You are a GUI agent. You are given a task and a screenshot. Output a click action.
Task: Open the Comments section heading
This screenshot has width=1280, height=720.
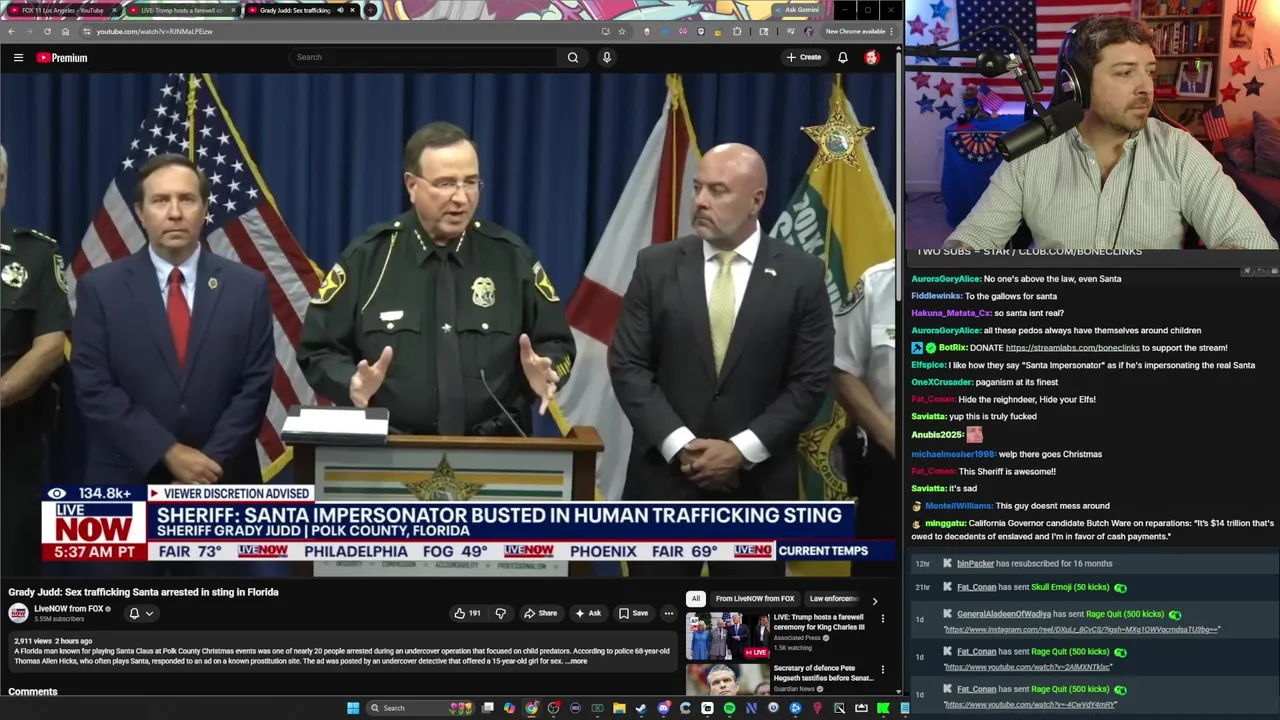pos(33,691)
